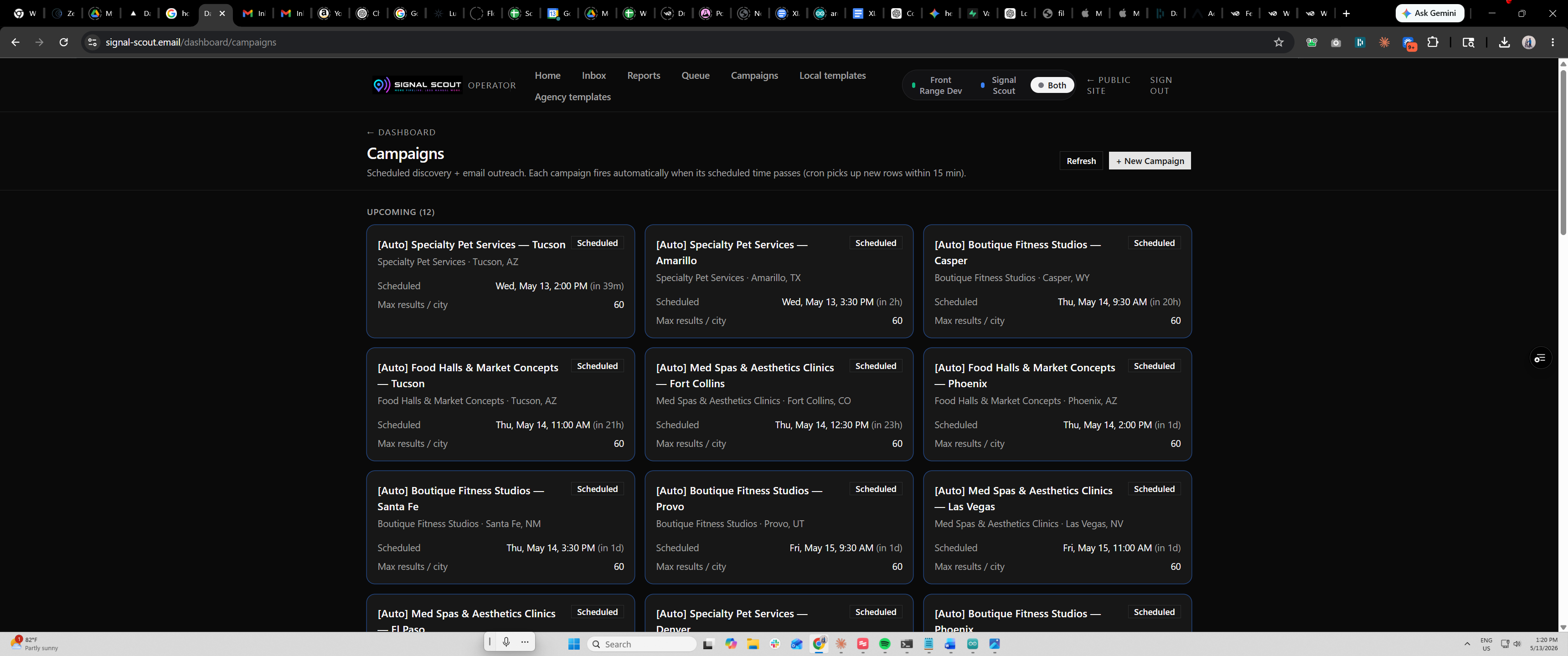
Task: Open the Boutique Fitness Studios — Santa Fe campaign
Action: pos(500,527)
